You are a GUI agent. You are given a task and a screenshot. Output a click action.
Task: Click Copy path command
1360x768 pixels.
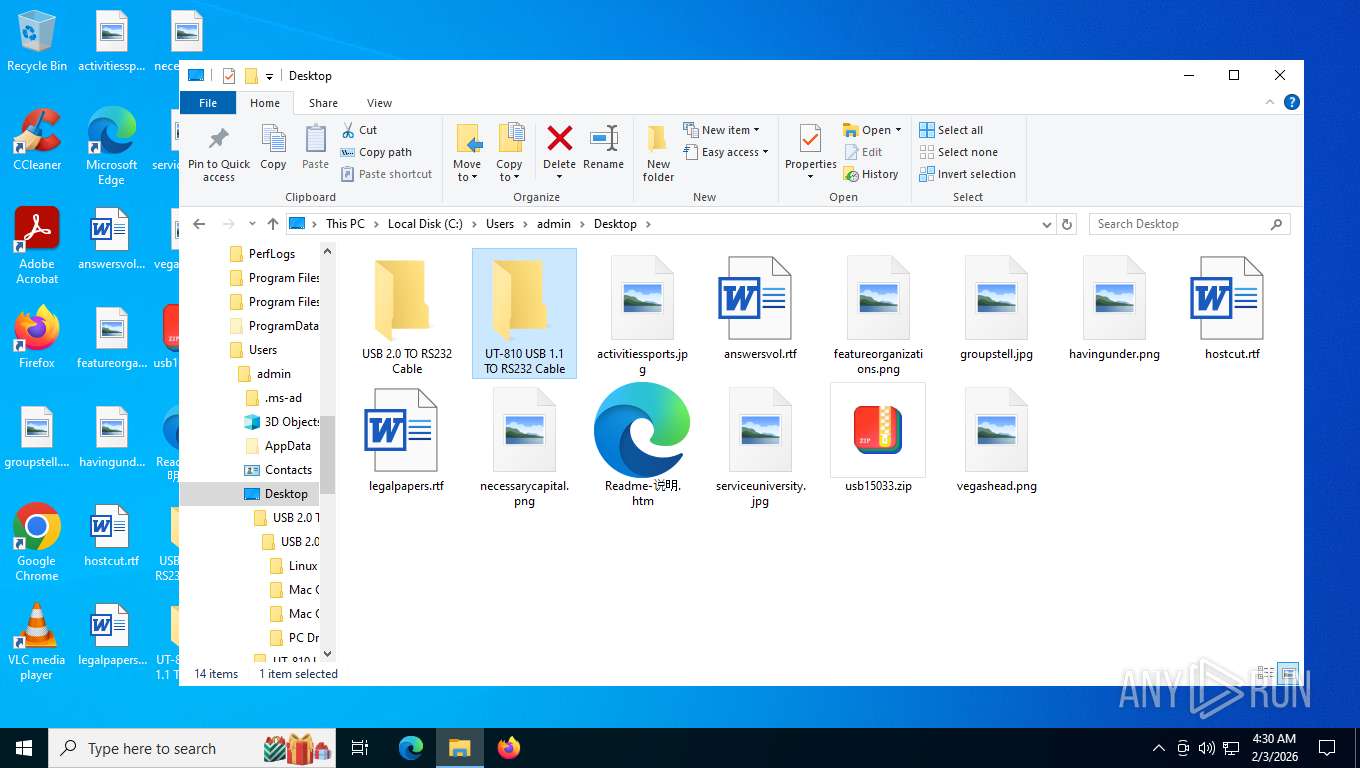pyautogui.click(x=376, y=152)
